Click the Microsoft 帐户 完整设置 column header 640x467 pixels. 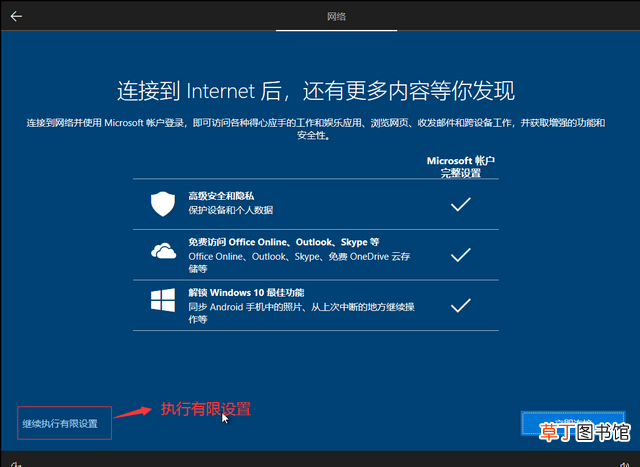coord(461,167)
